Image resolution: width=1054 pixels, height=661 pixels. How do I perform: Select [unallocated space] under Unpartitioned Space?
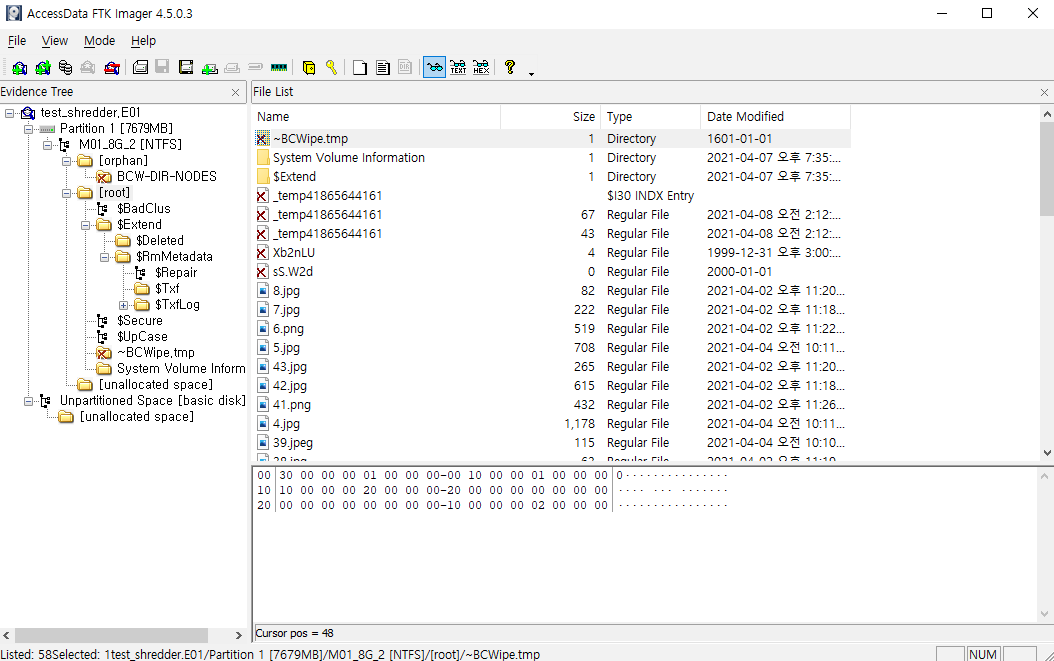click(x=136, y=417)
